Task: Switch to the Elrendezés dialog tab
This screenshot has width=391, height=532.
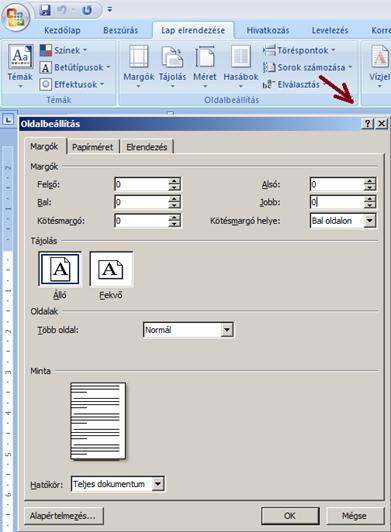Action: tap(147, 147)
